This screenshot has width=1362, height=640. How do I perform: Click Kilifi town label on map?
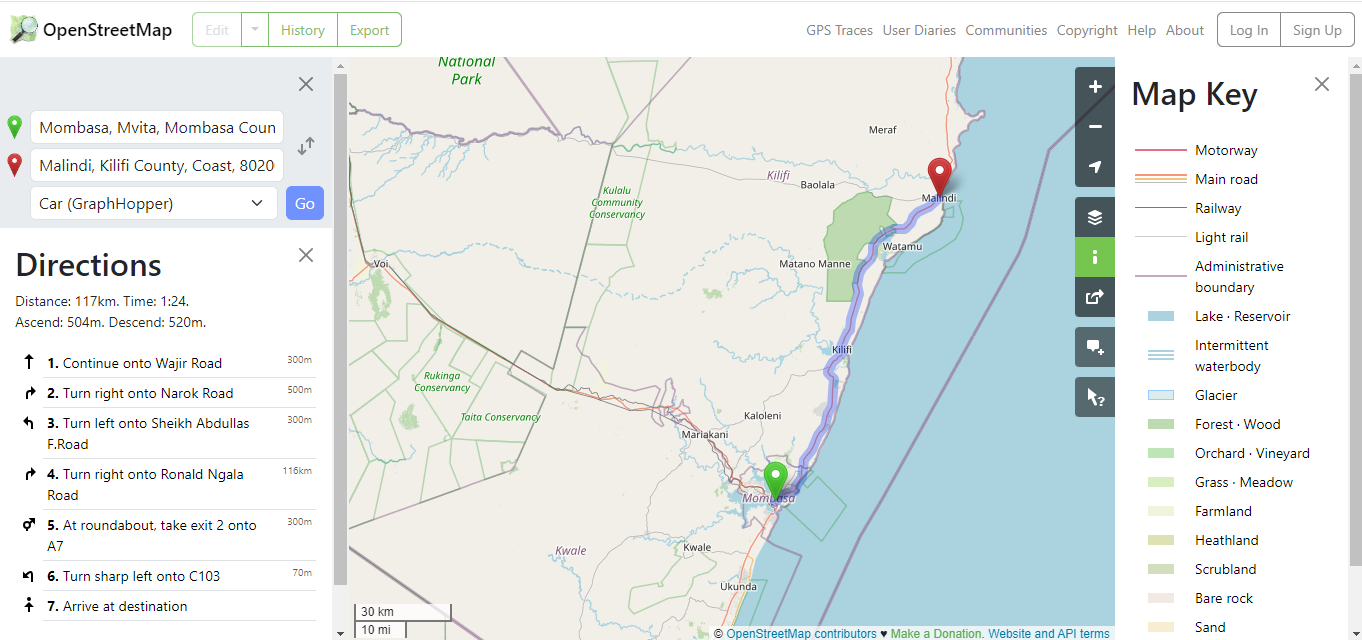[x=842, y=350]
